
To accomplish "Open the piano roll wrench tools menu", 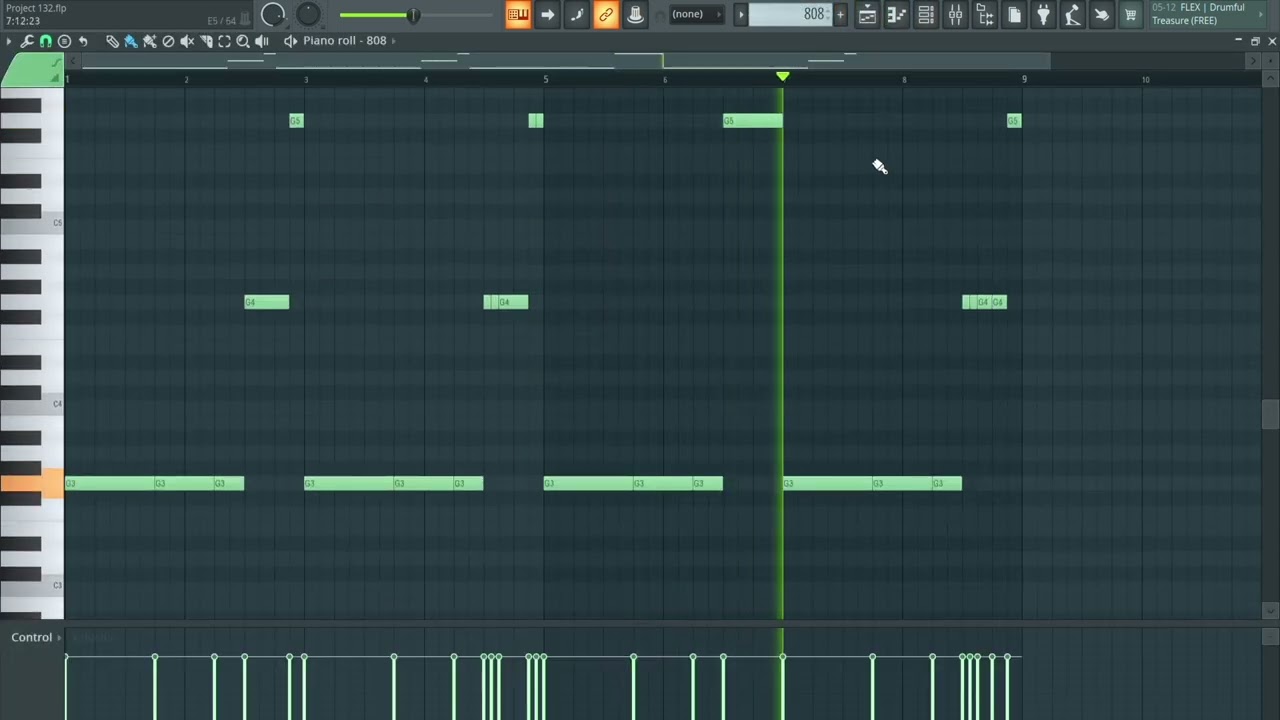I will [27, 41].
